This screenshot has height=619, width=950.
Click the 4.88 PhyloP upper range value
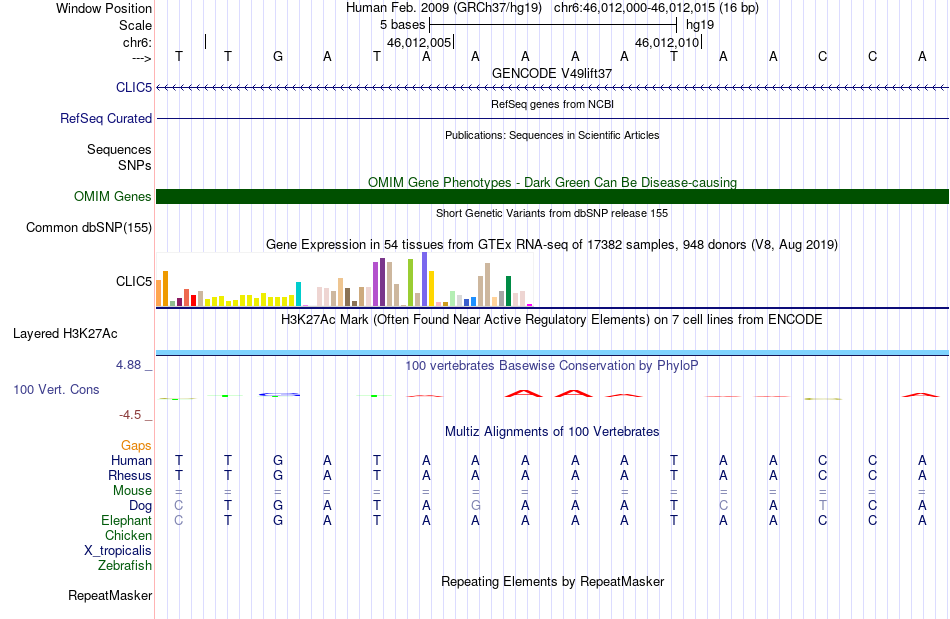click(x=128, y=365)
